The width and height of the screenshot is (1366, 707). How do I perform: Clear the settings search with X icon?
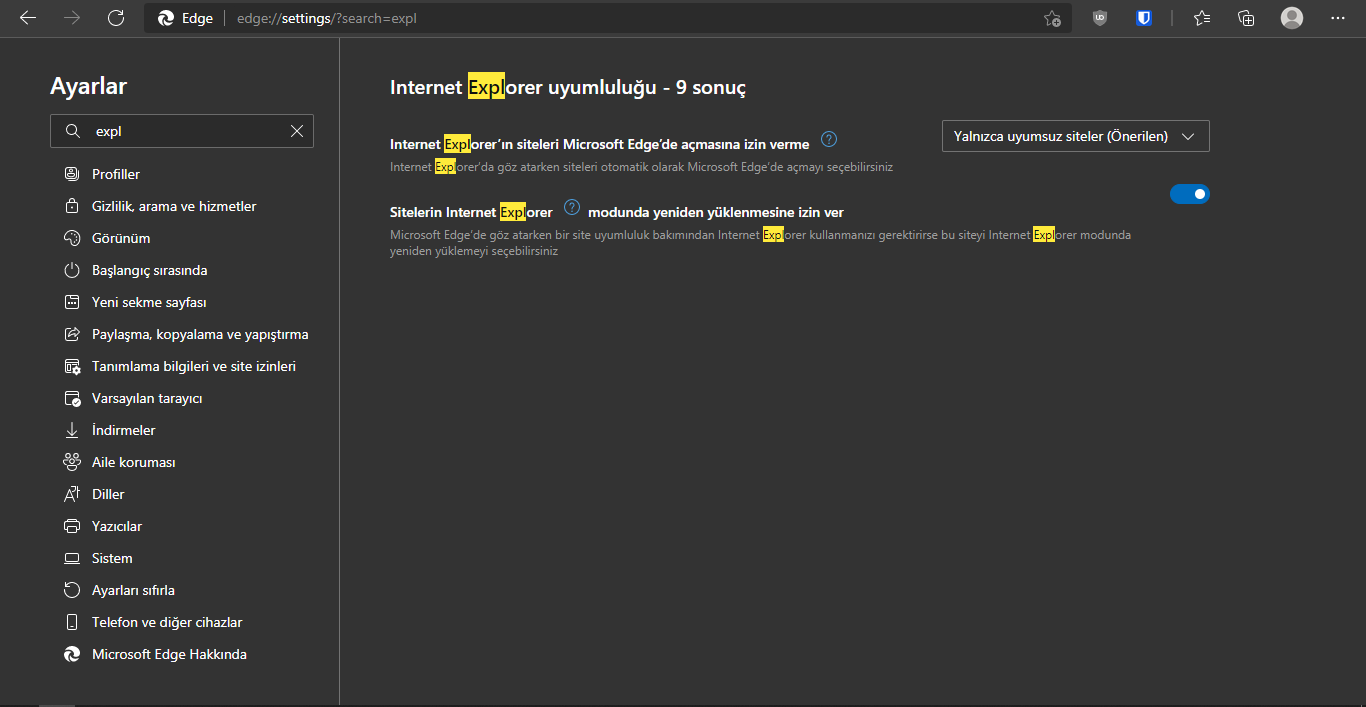coord(297,131)
